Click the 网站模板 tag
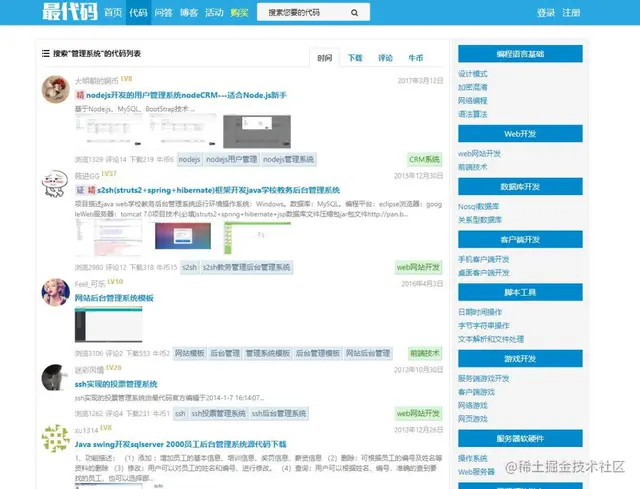This screenshot has width=640, height=489. pyautogui.click(x=189, y=353)
